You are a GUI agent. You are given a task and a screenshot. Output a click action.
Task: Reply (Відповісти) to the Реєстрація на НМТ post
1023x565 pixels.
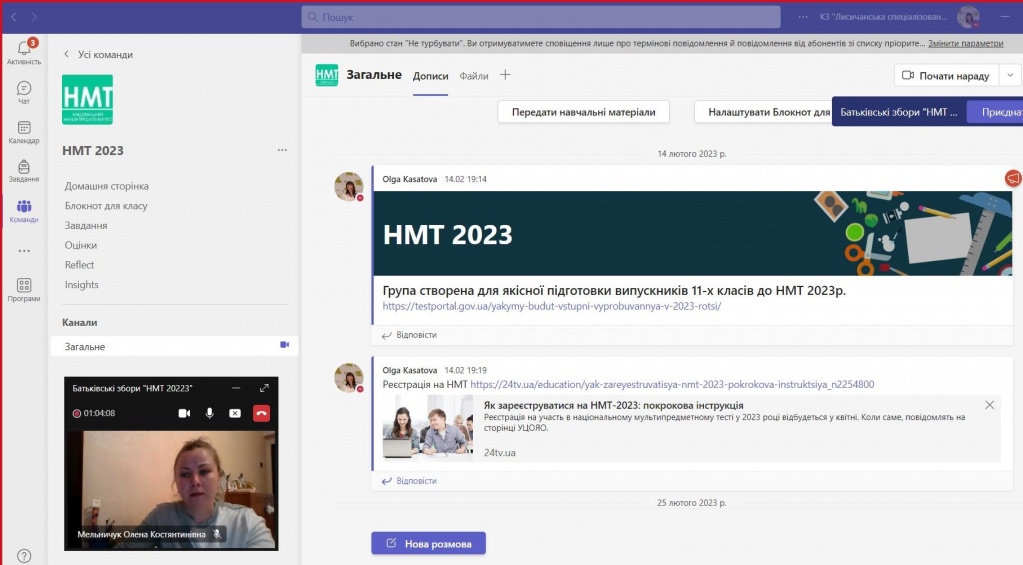click(x=409, y=481)
